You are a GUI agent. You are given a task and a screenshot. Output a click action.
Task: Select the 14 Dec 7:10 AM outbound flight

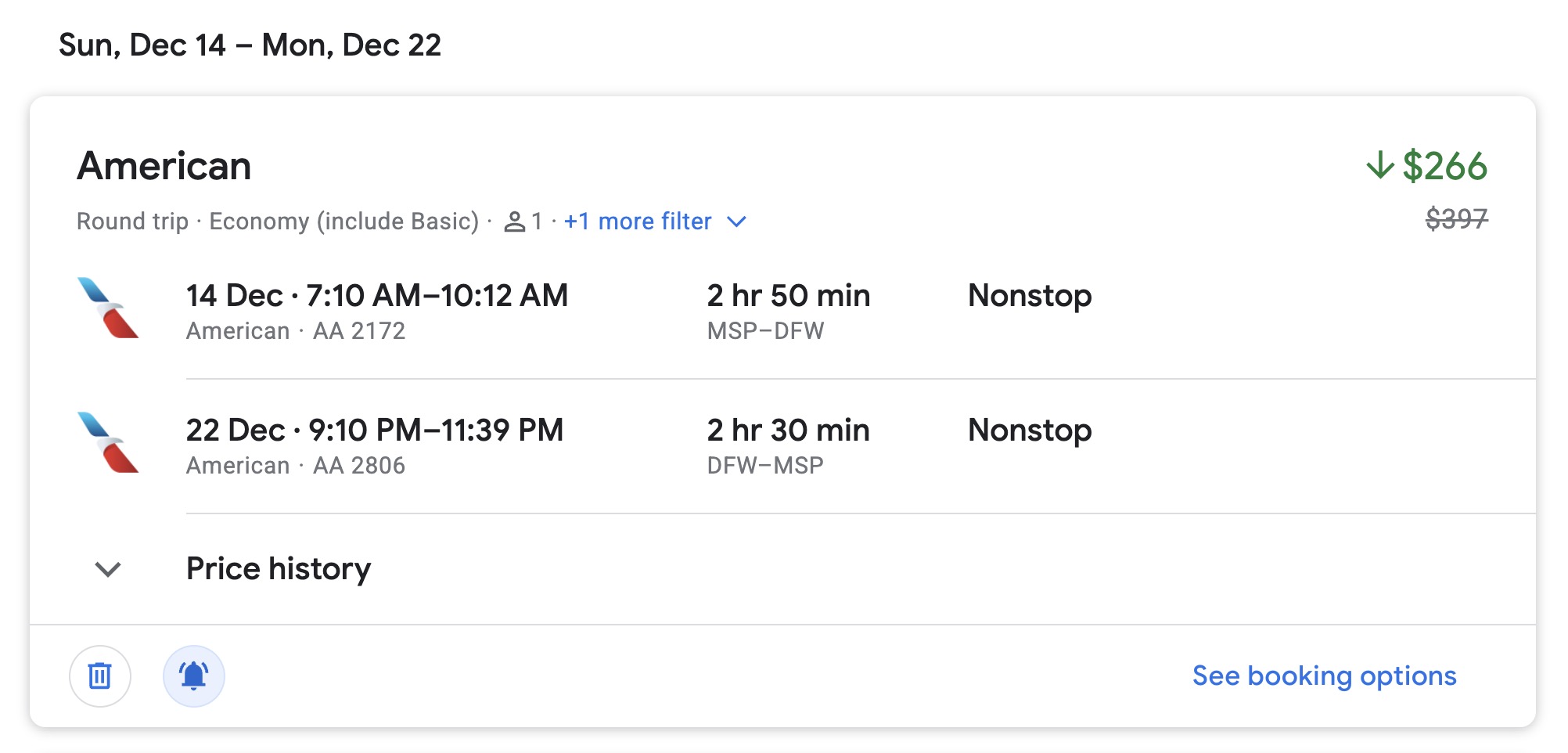tap(377, 296)
